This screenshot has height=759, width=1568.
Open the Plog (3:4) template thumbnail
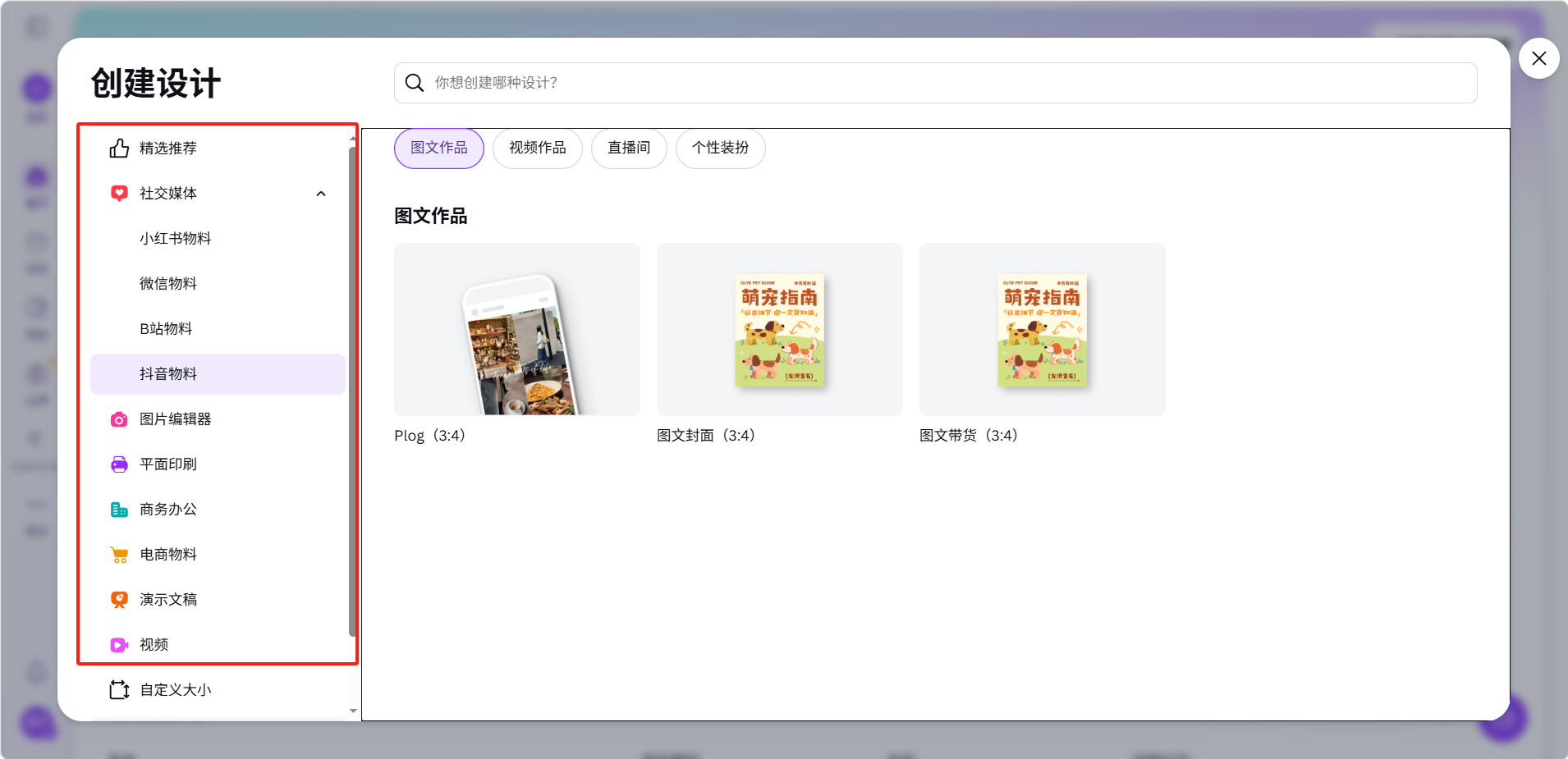[517, 329]
